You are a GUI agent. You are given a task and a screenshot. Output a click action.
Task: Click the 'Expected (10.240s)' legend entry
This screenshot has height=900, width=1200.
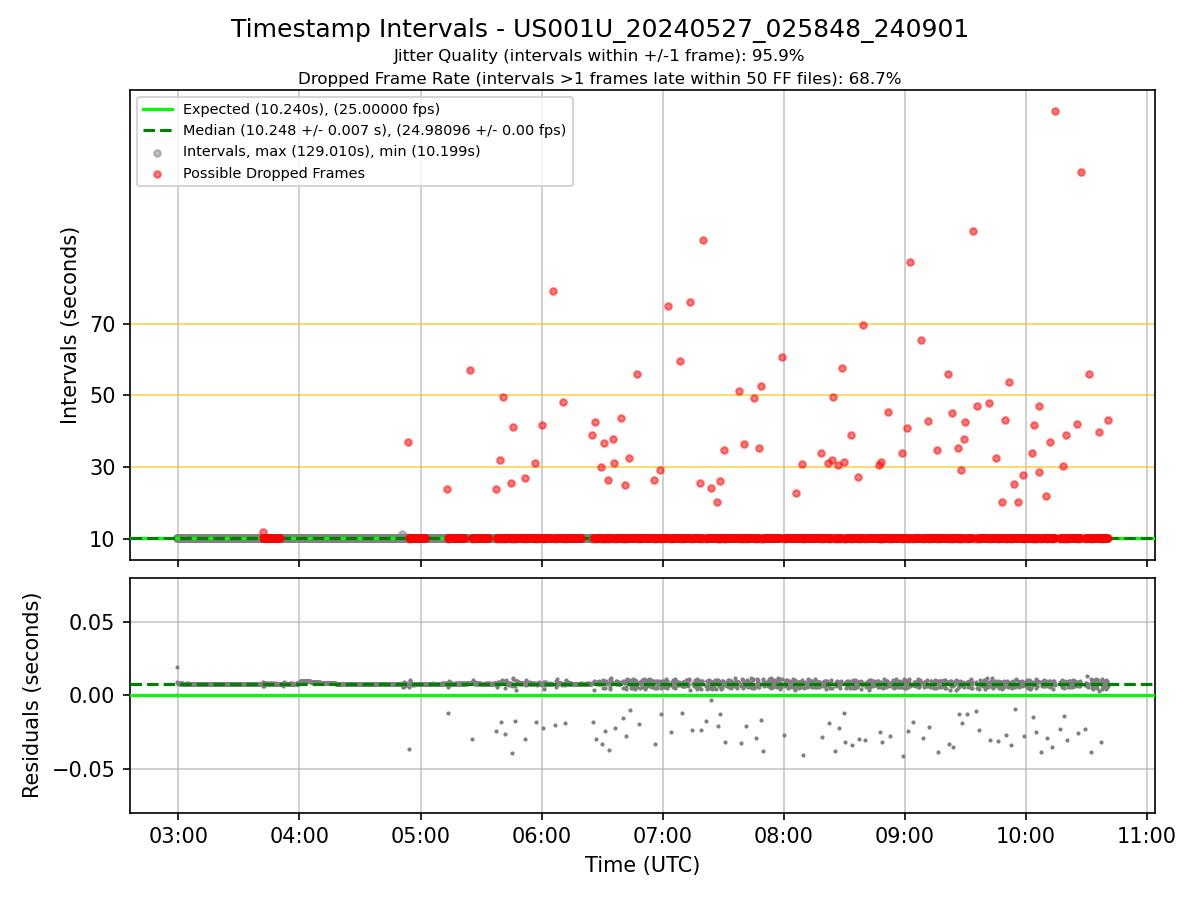(311, 109)
